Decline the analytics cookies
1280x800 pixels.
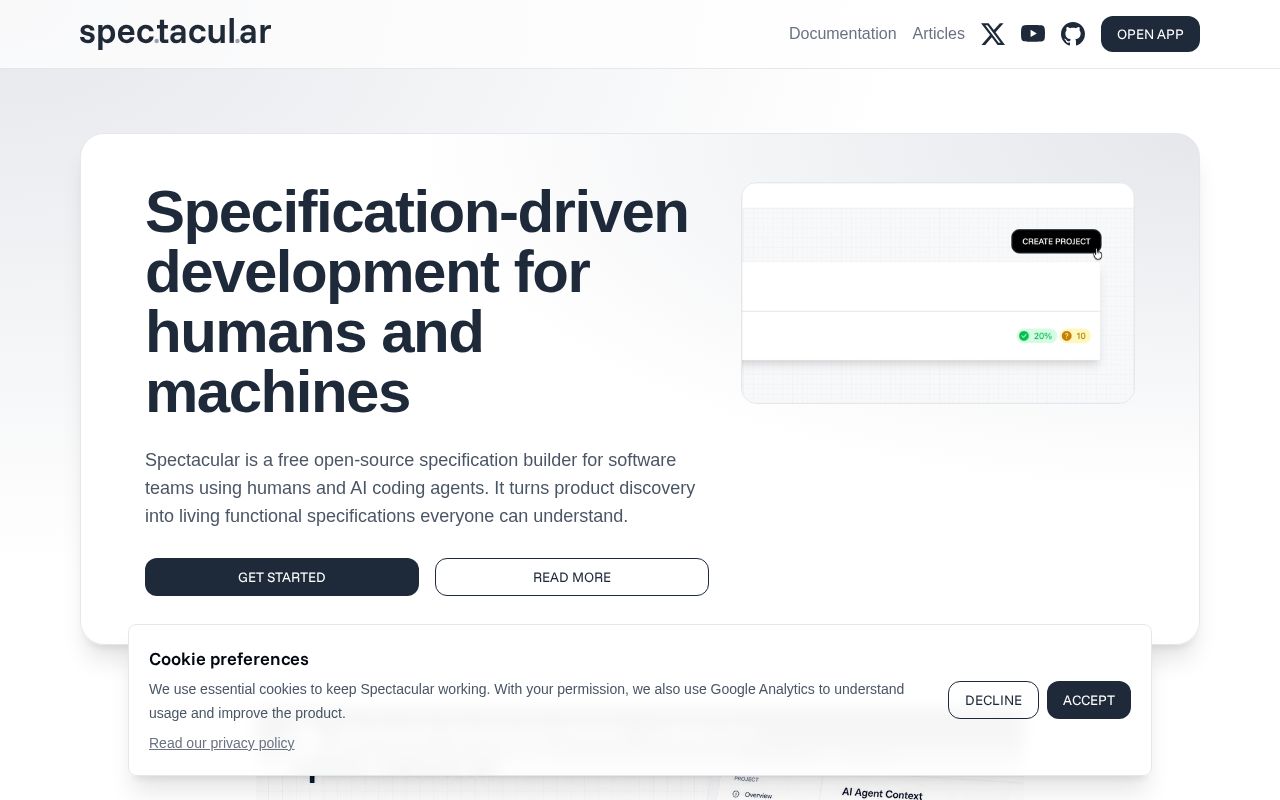point(993,700)
